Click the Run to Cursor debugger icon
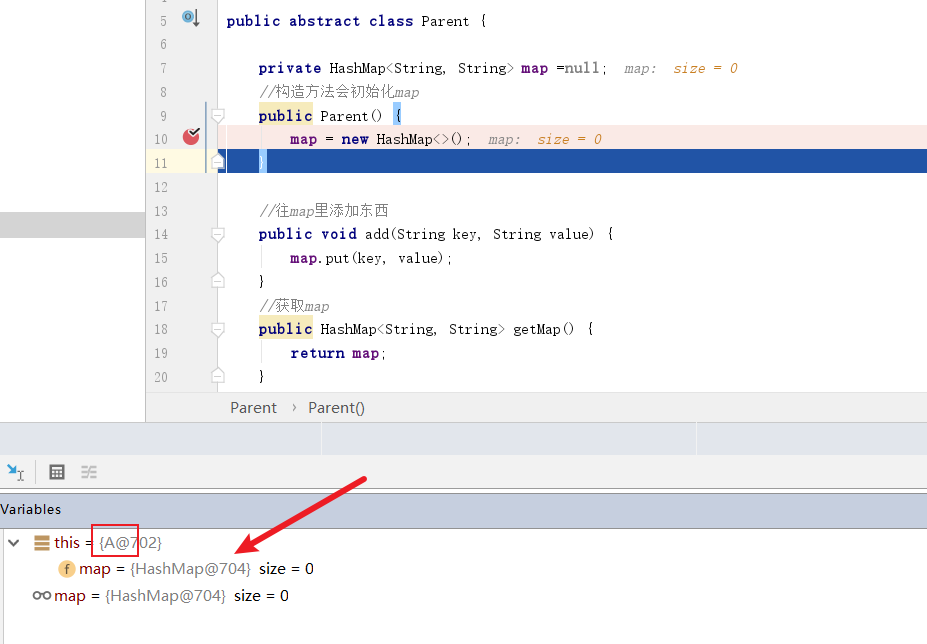The width and height of the screenshot is (927, 644). 15,472
